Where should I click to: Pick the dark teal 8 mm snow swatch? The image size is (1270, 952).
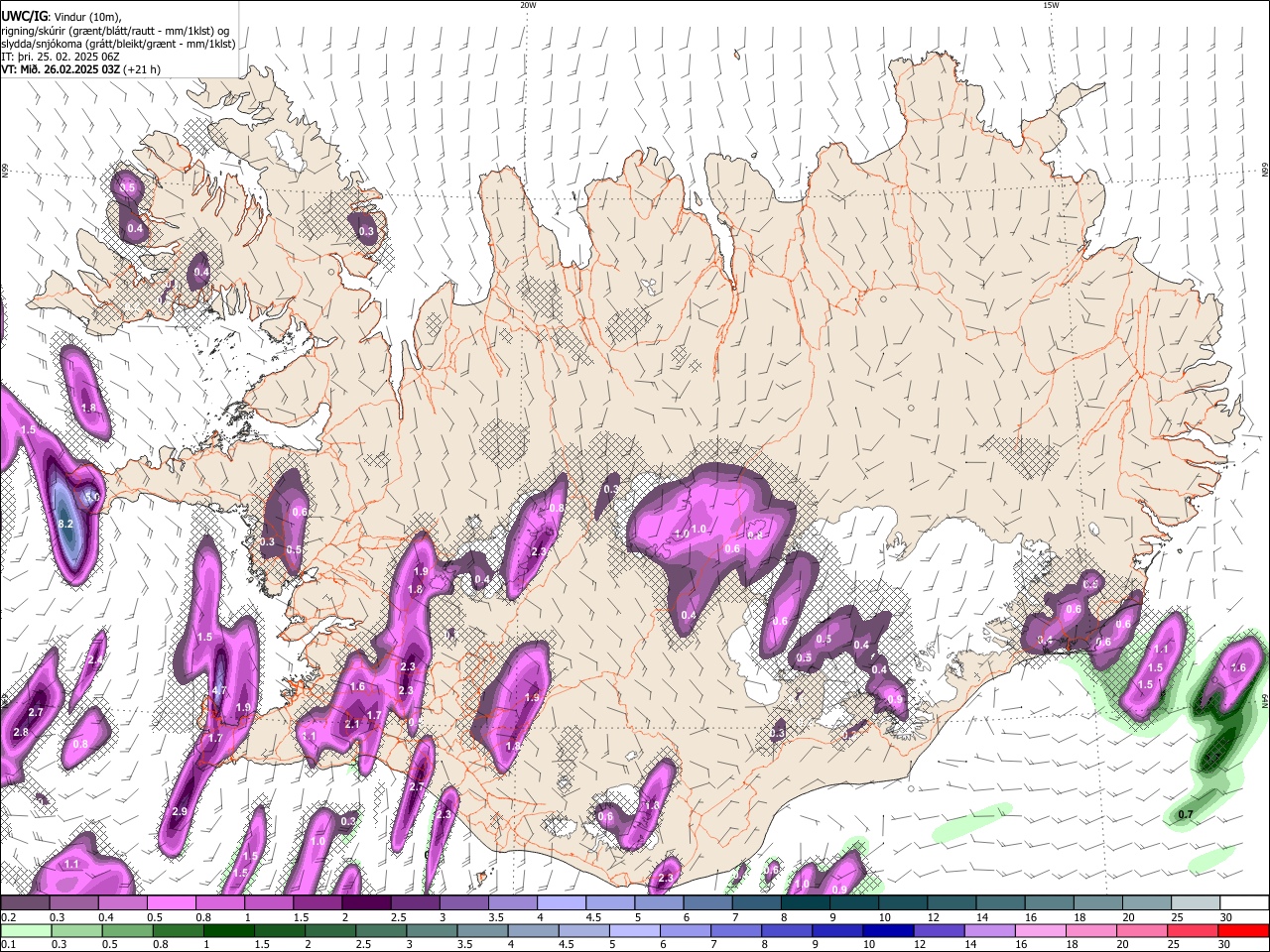coord(806,902)
